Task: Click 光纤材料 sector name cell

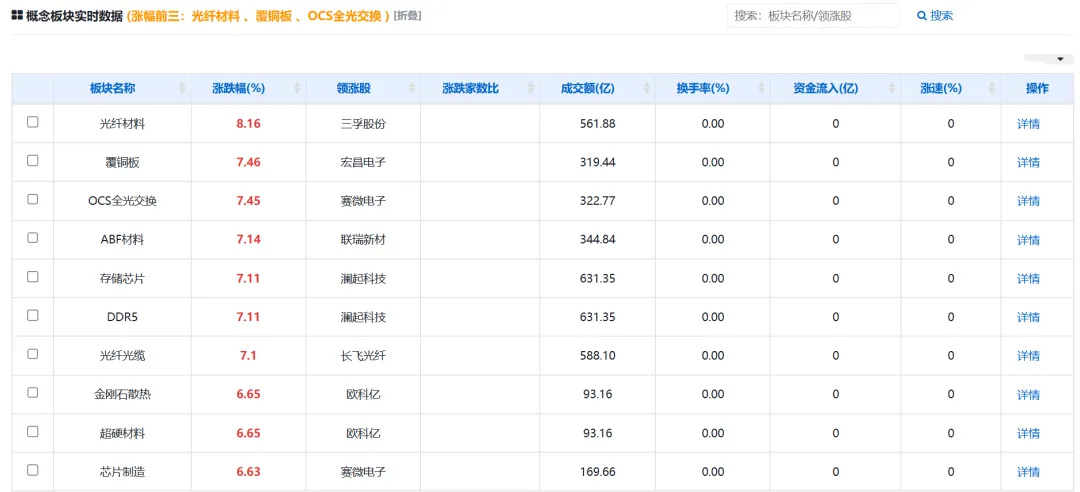Action: coord(122,124)
